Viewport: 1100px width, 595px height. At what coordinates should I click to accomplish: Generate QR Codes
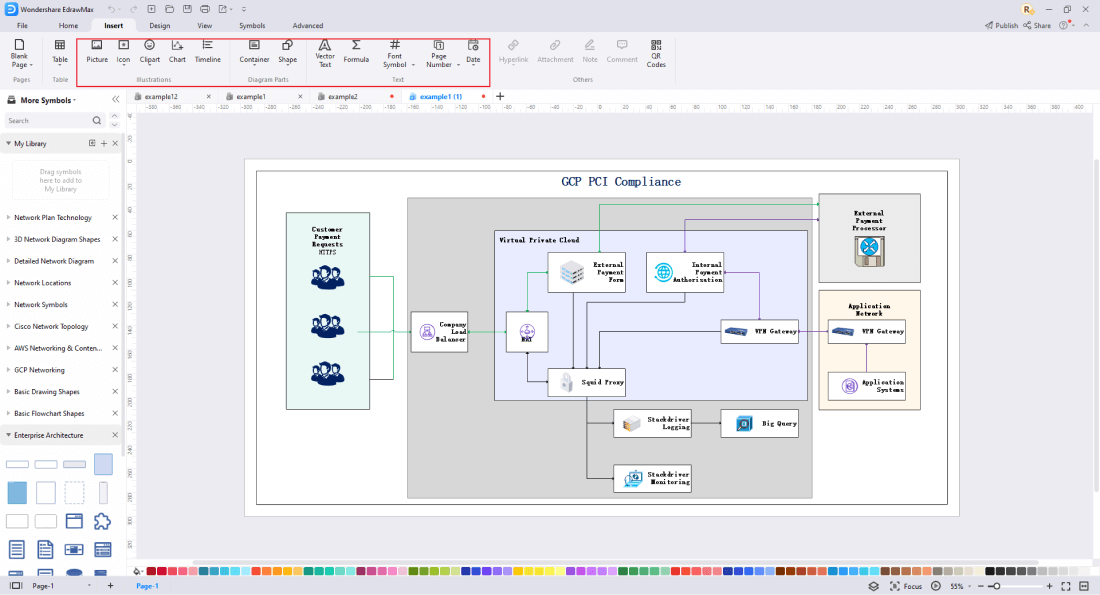pos(656,54)
